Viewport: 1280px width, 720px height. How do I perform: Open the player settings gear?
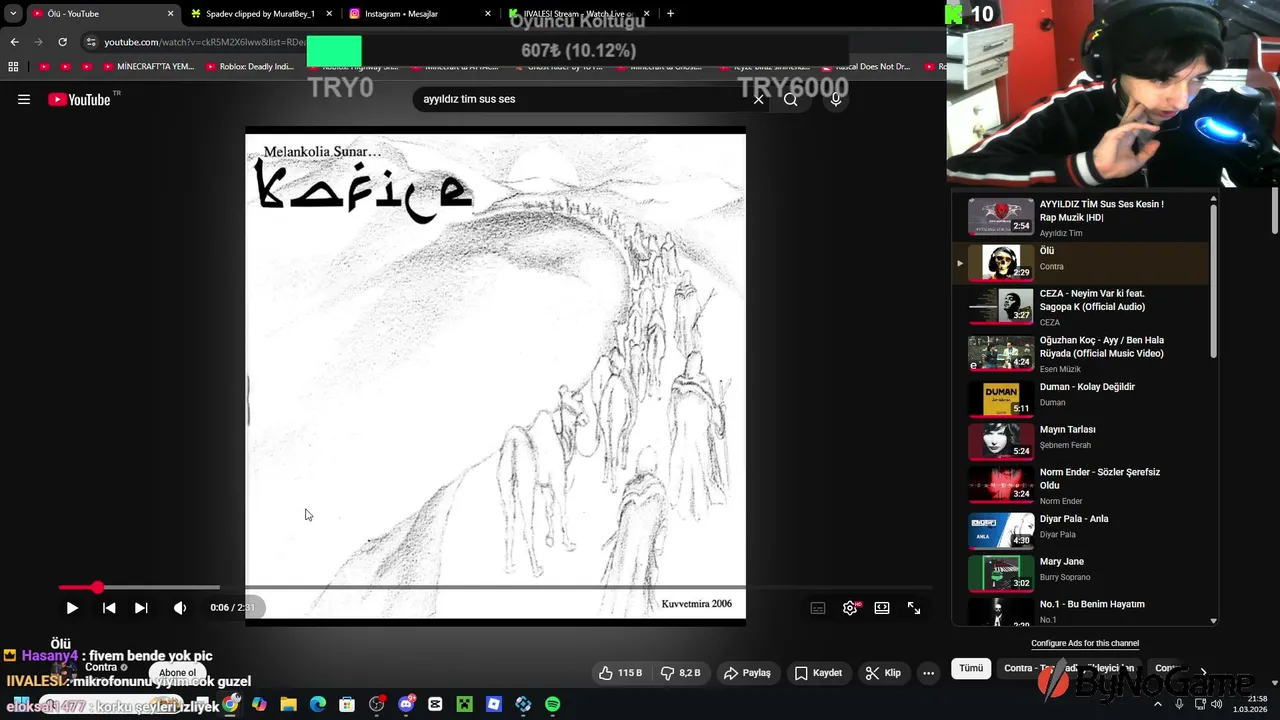click(x=850, y=607)
